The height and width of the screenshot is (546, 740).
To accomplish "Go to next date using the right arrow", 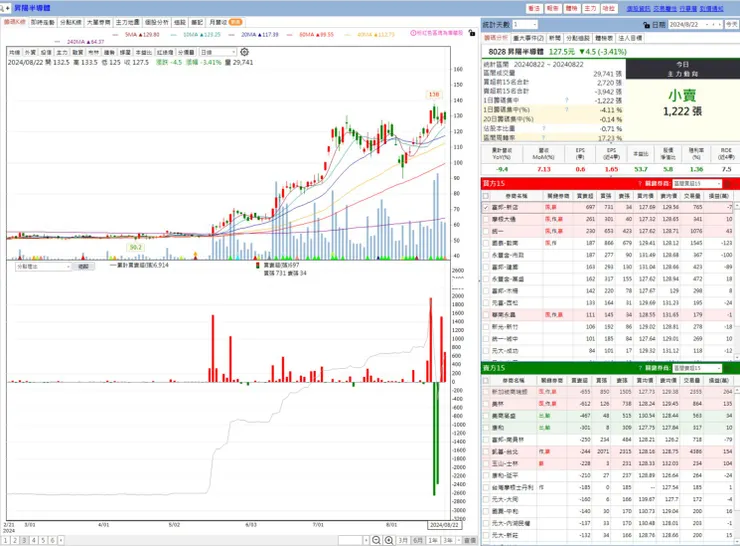I will pyautogui.click(x=719, y=24).
